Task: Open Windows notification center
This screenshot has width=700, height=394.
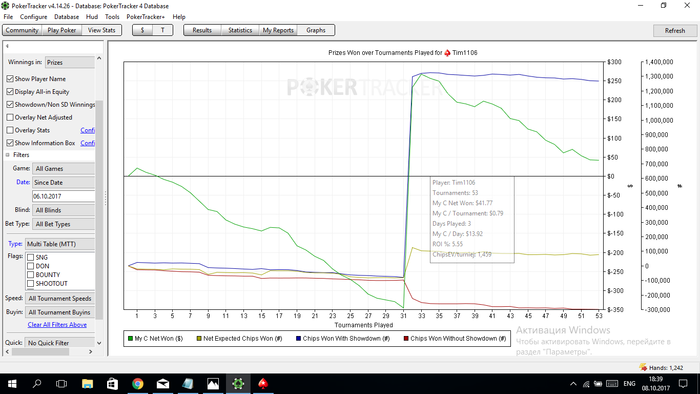Action: (x=683, y=384)
